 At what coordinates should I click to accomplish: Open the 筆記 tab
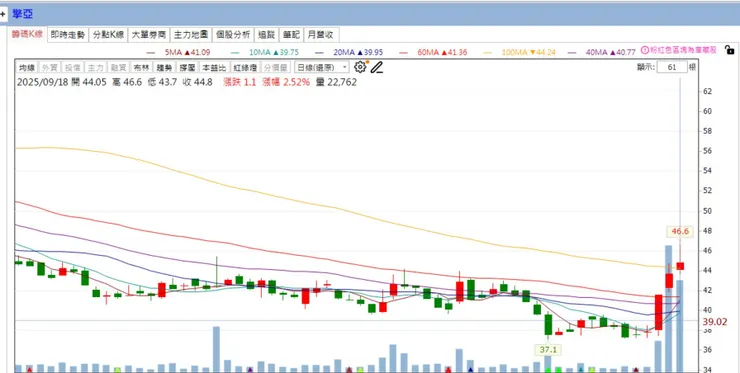click(291, 34)
